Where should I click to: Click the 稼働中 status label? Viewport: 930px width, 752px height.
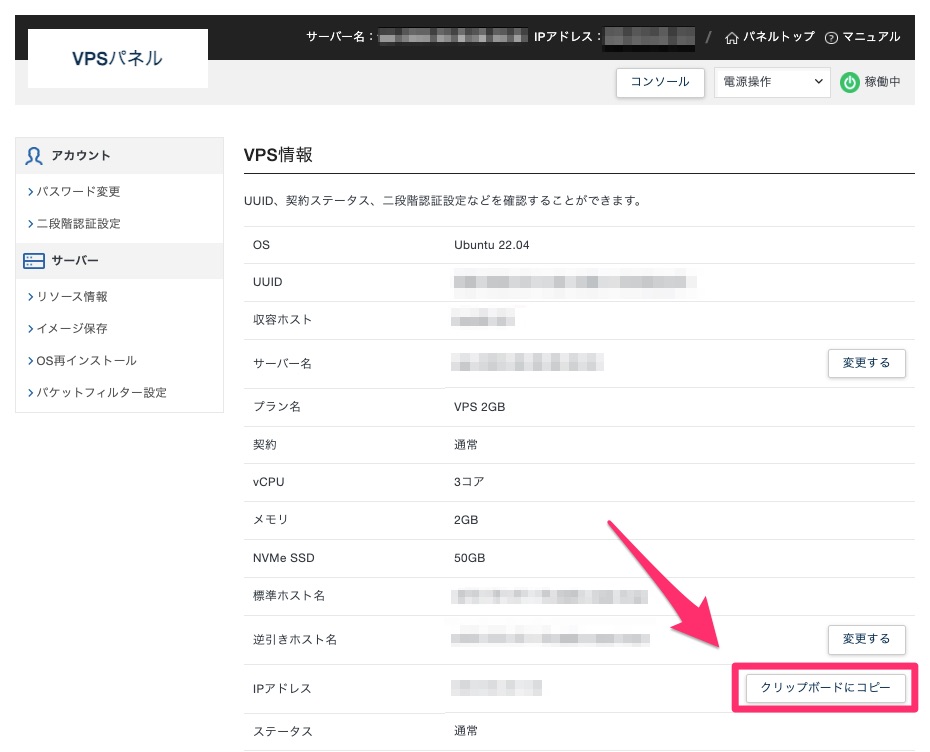[882, 83]
